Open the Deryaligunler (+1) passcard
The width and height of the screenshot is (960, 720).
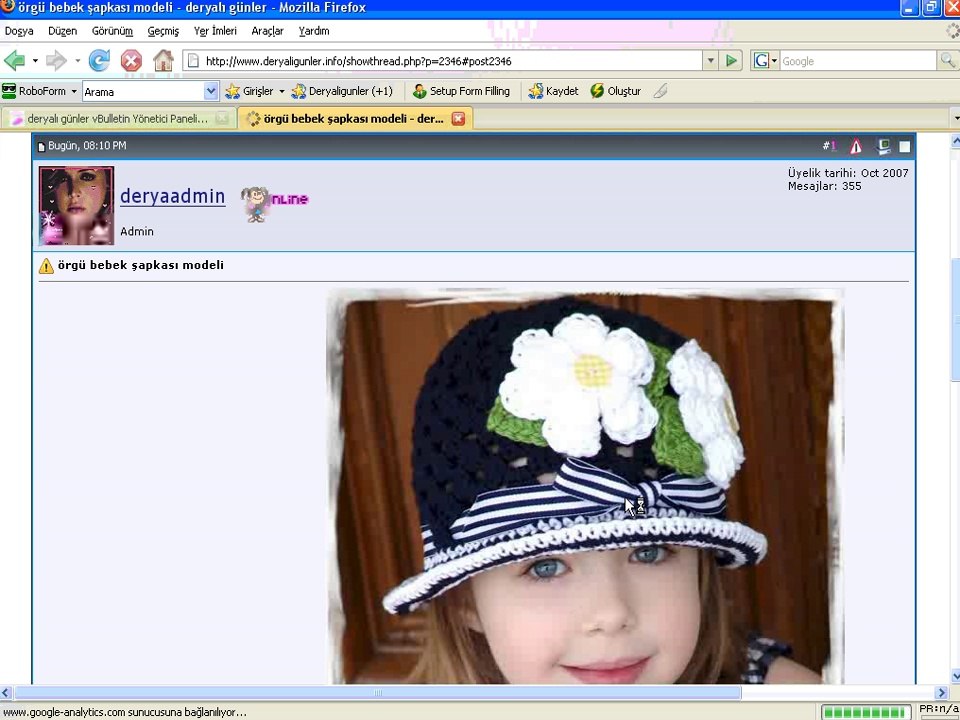[x=342, y=91]
